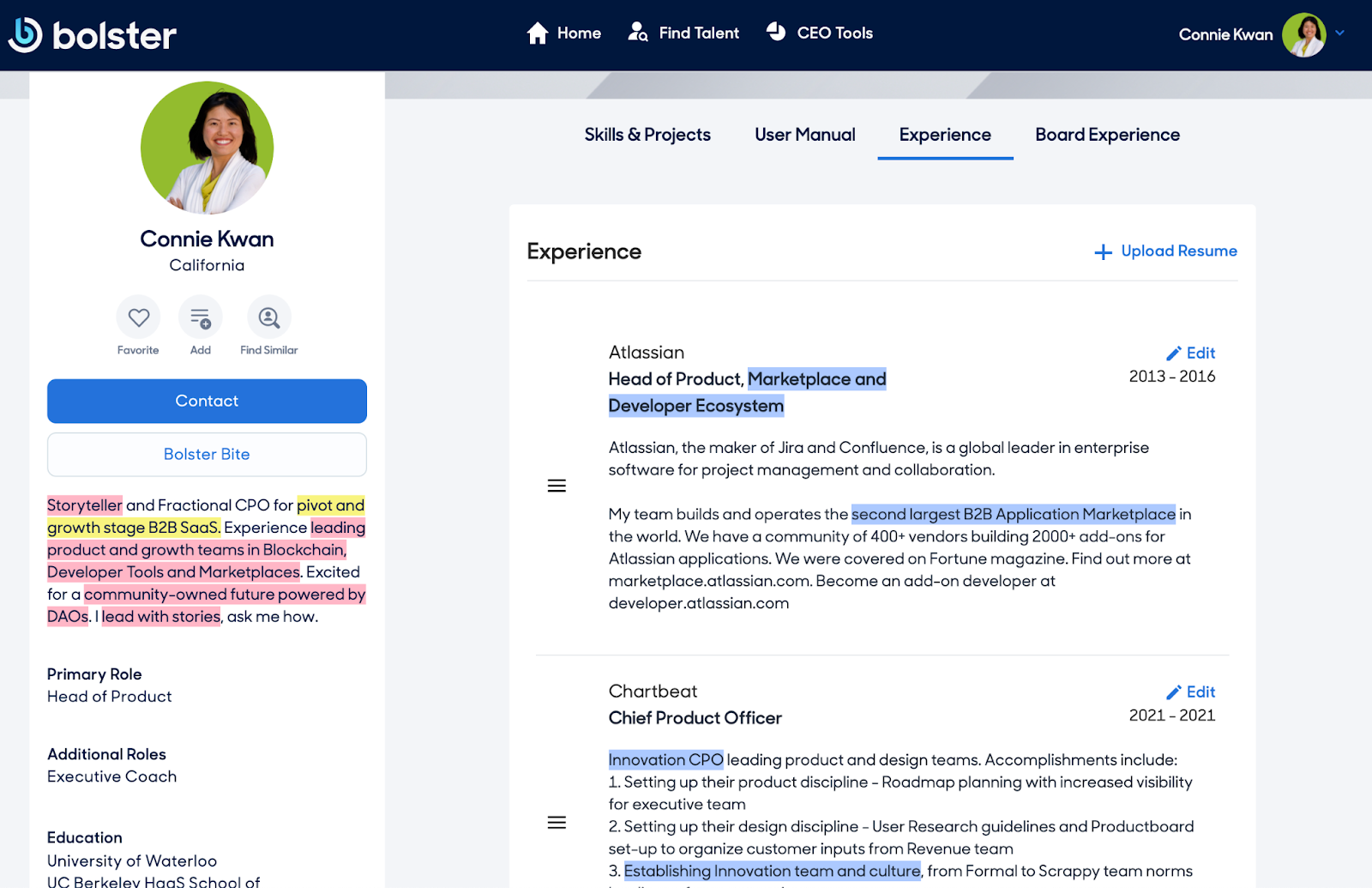Viewport: 1372px width, 888px height.
Task: Click the plus icon beside Upload Resume
Action: click(x=1104, y=252)
